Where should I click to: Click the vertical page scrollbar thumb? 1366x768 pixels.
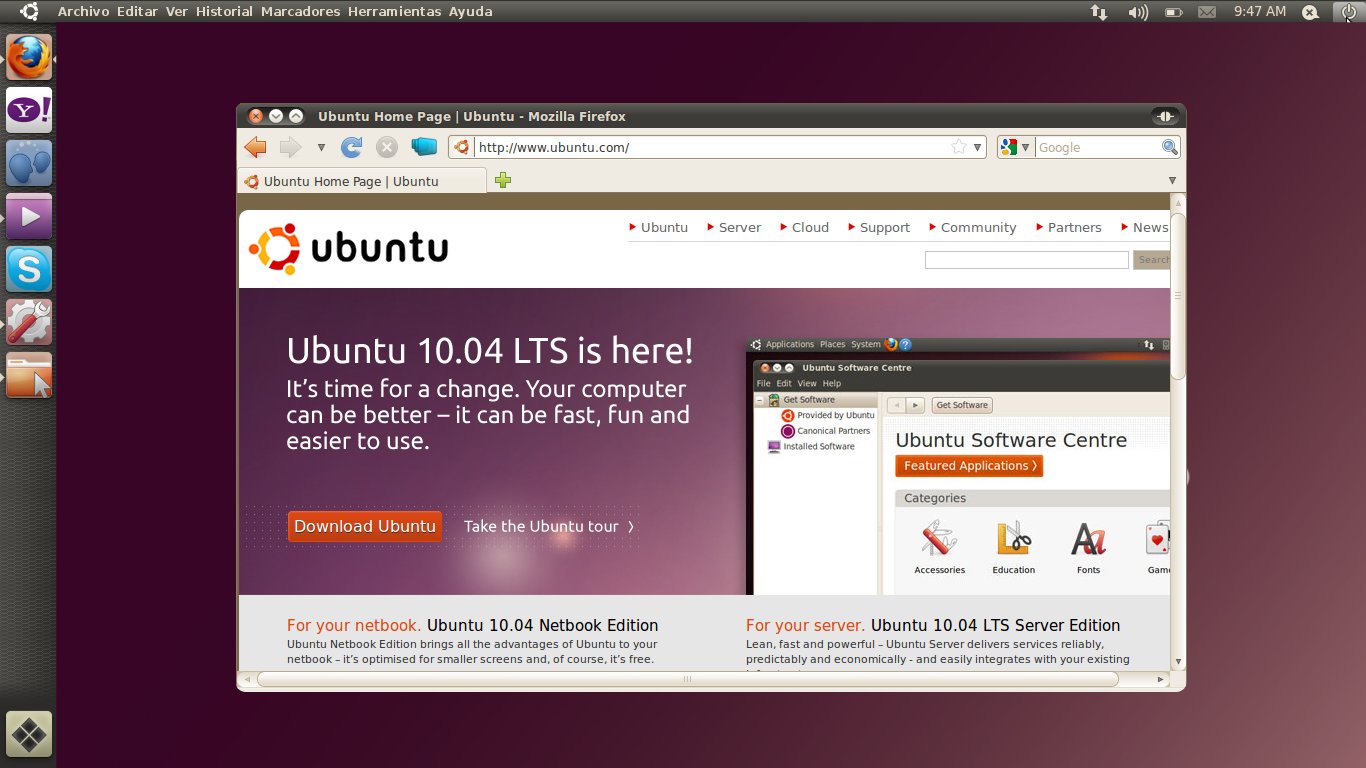point(1178,296)
